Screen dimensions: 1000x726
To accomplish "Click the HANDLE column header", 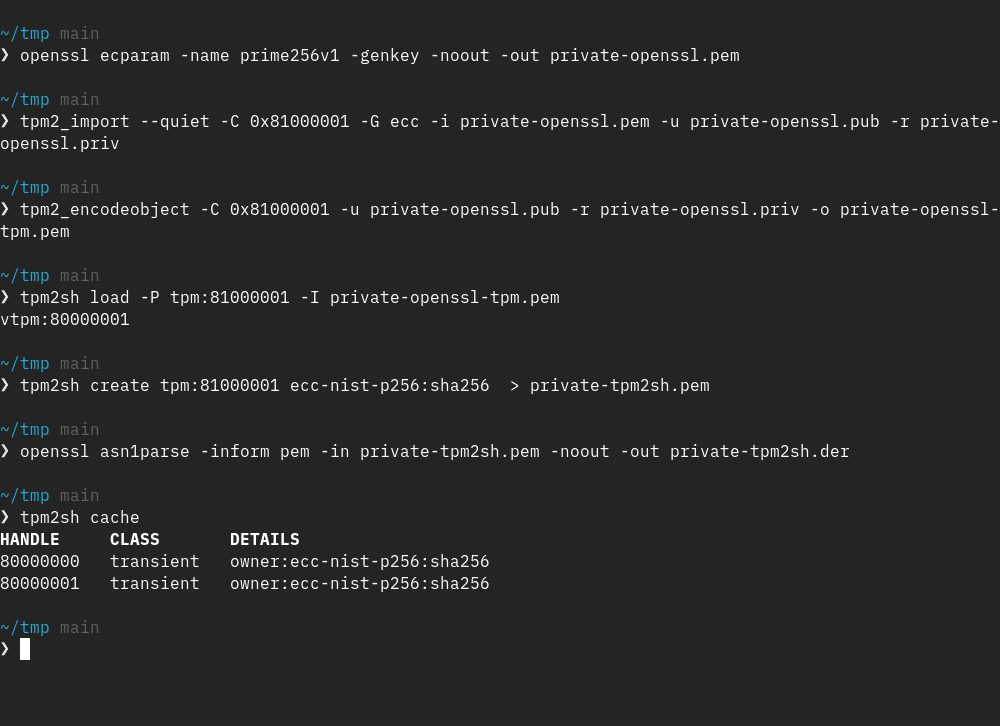I will coord(30,539).
